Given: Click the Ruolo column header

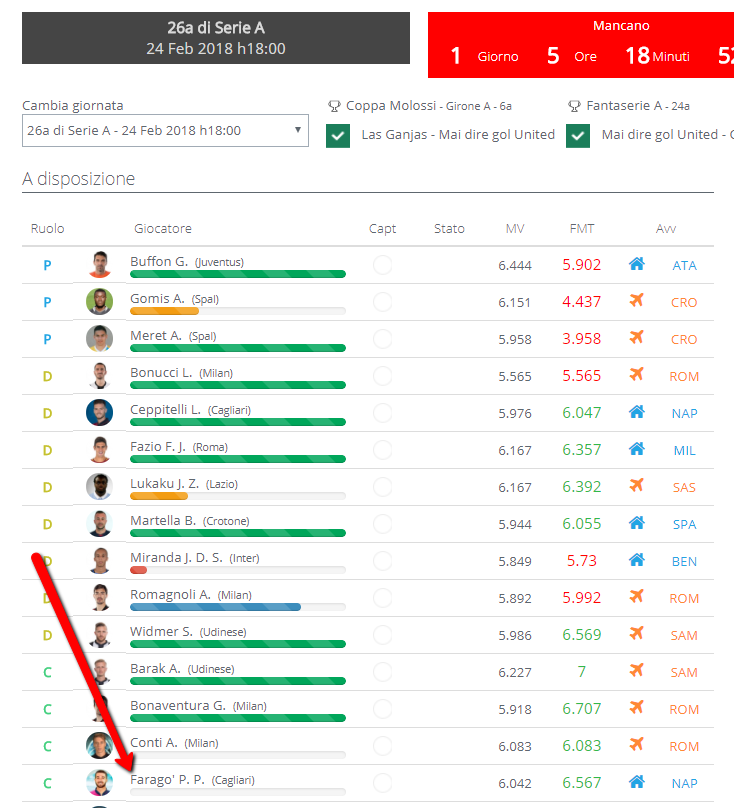Looking at the screenshot, I should pos(47,229).
